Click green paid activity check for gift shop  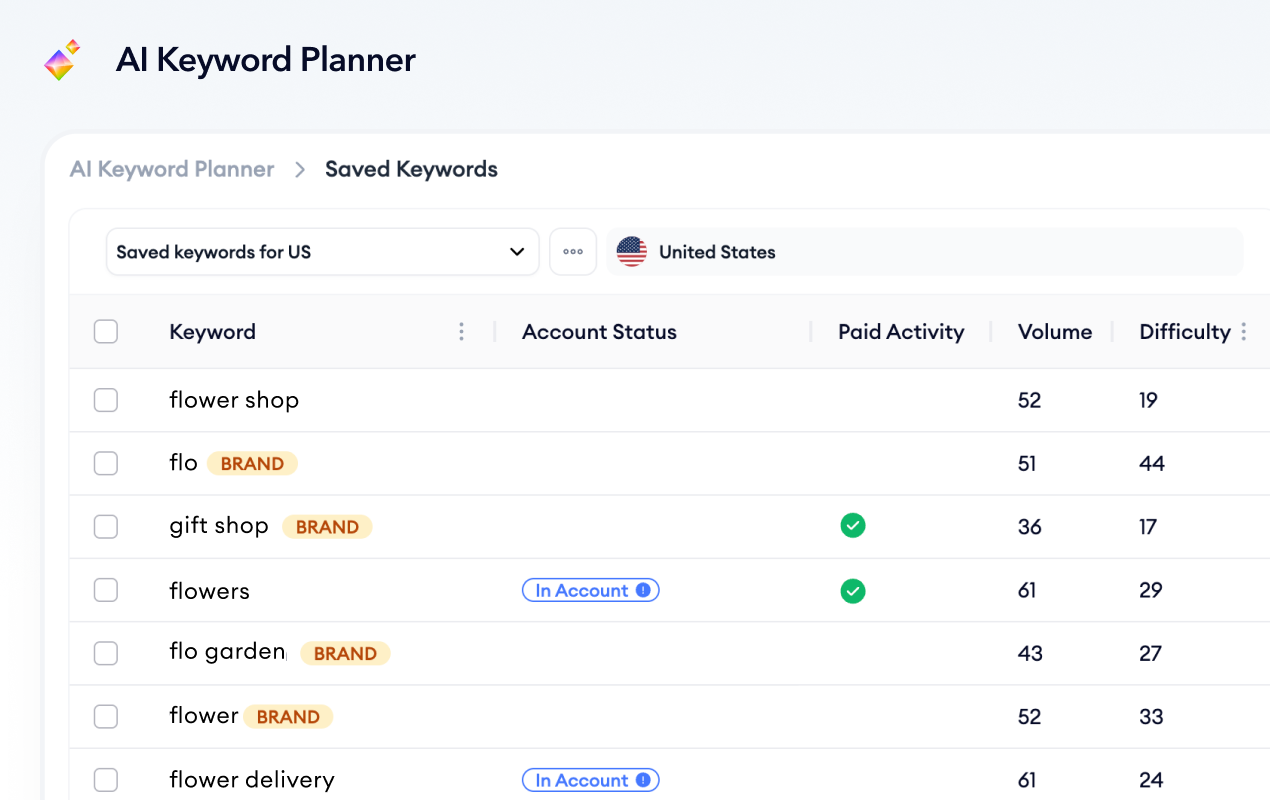[853, 525]
